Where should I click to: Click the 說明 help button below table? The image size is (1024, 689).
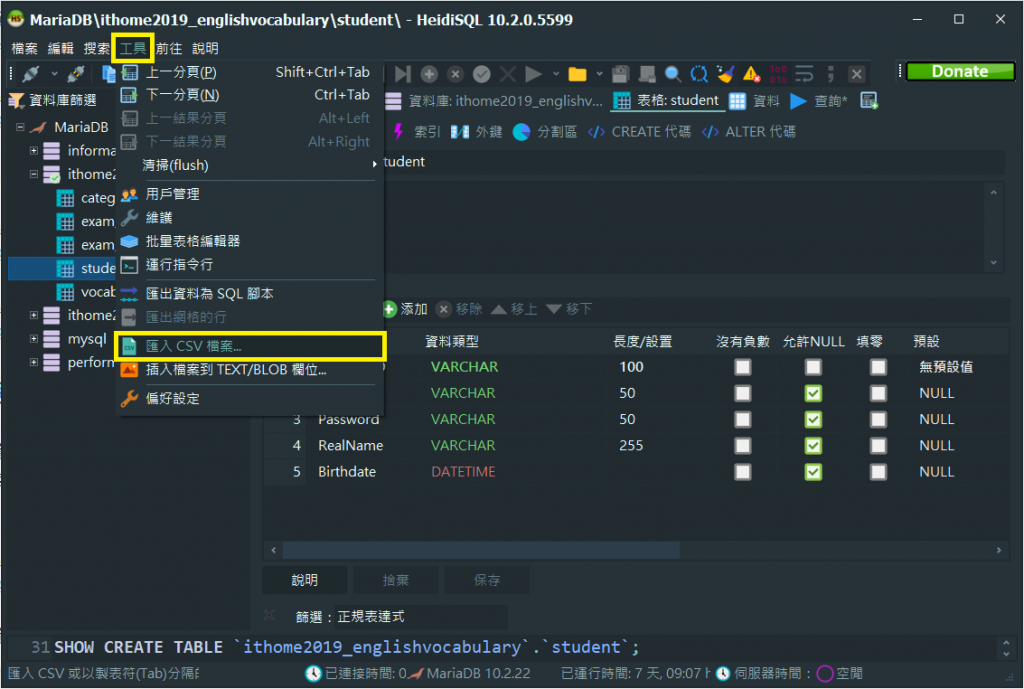click(x=304, y=580)
